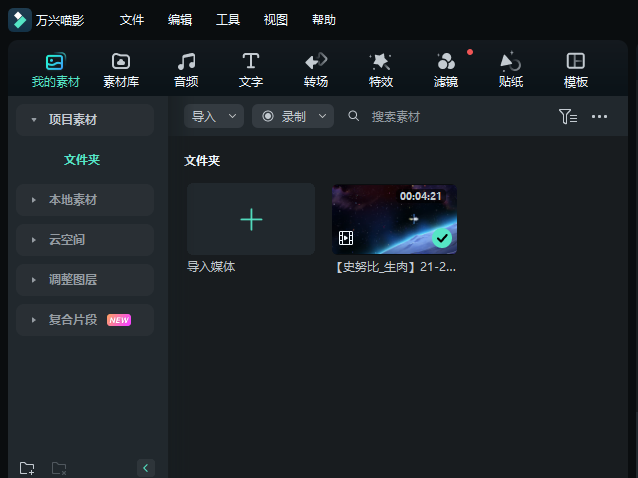Open the 导入 dropdown arrow
This screenshot has width=638, height=478.
click(x=232, y=116)
